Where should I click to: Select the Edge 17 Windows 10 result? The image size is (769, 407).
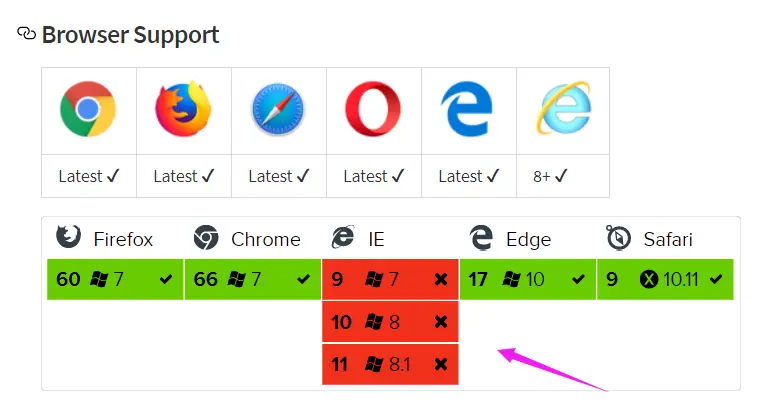click(x=527, y=279)
